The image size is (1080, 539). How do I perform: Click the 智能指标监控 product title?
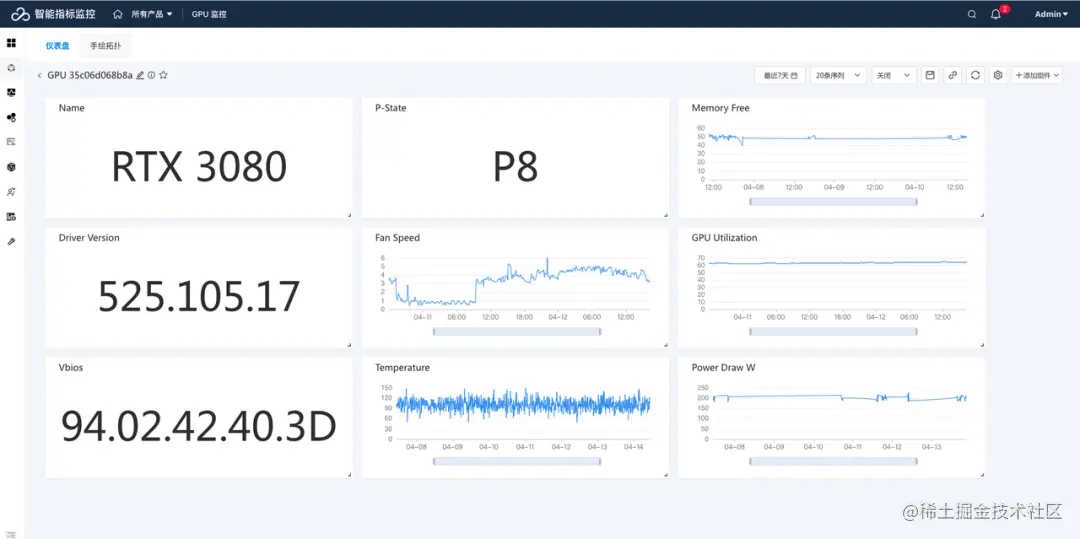pyautogui.click(x=65, y=14)
